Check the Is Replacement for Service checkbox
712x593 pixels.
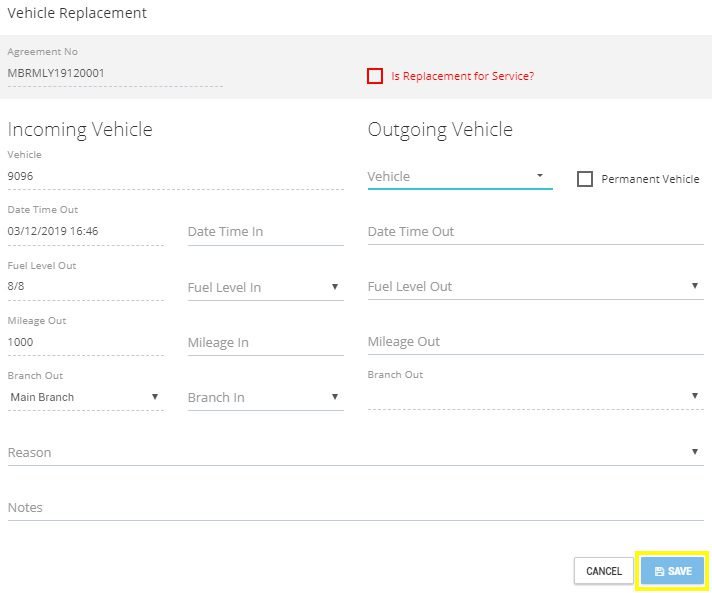point(375,76)
